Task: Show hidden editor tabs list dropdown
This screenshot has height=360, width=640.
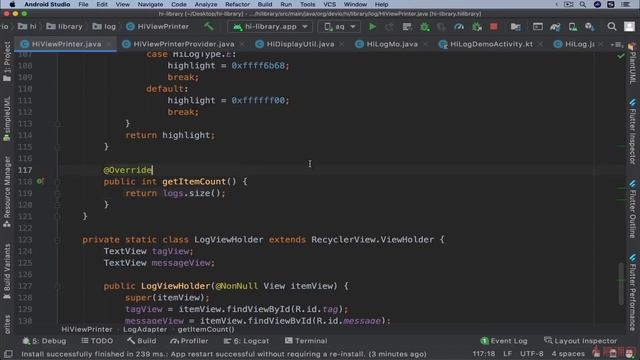Action: tap(617, 44)
